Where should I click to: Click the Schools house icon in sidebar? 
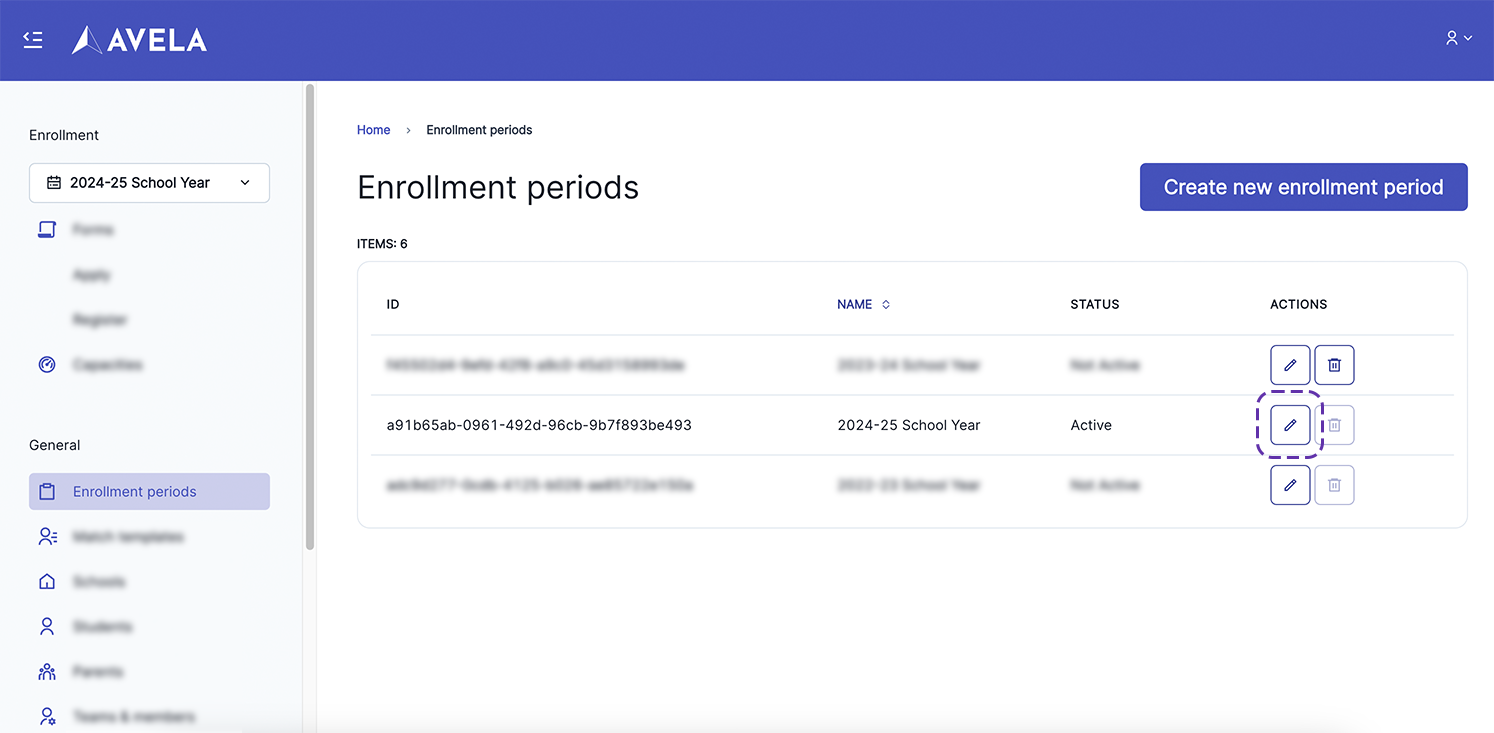point(47,582)
